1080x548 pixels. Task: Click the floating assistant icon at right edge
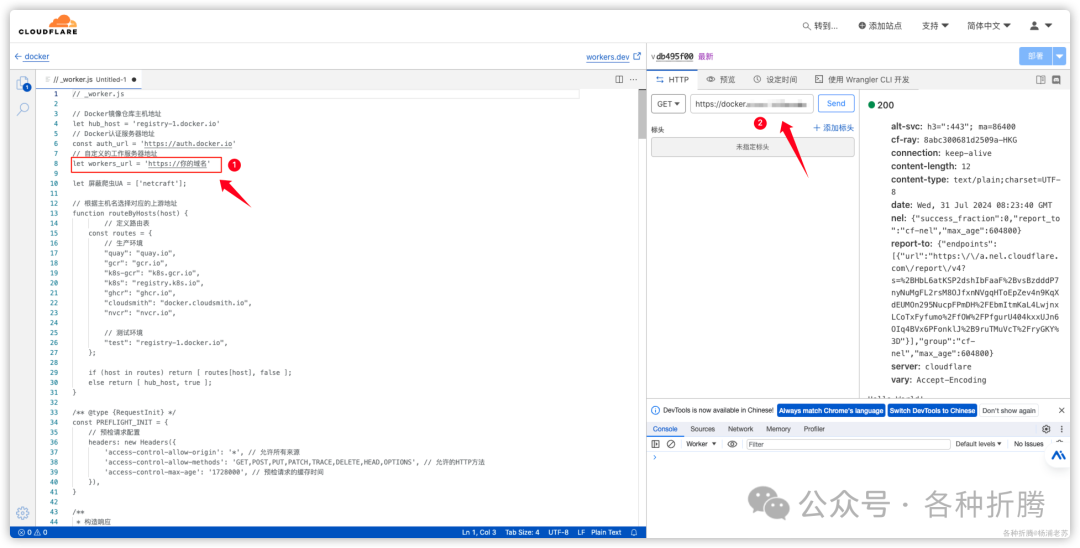[x=1058, y=455]
